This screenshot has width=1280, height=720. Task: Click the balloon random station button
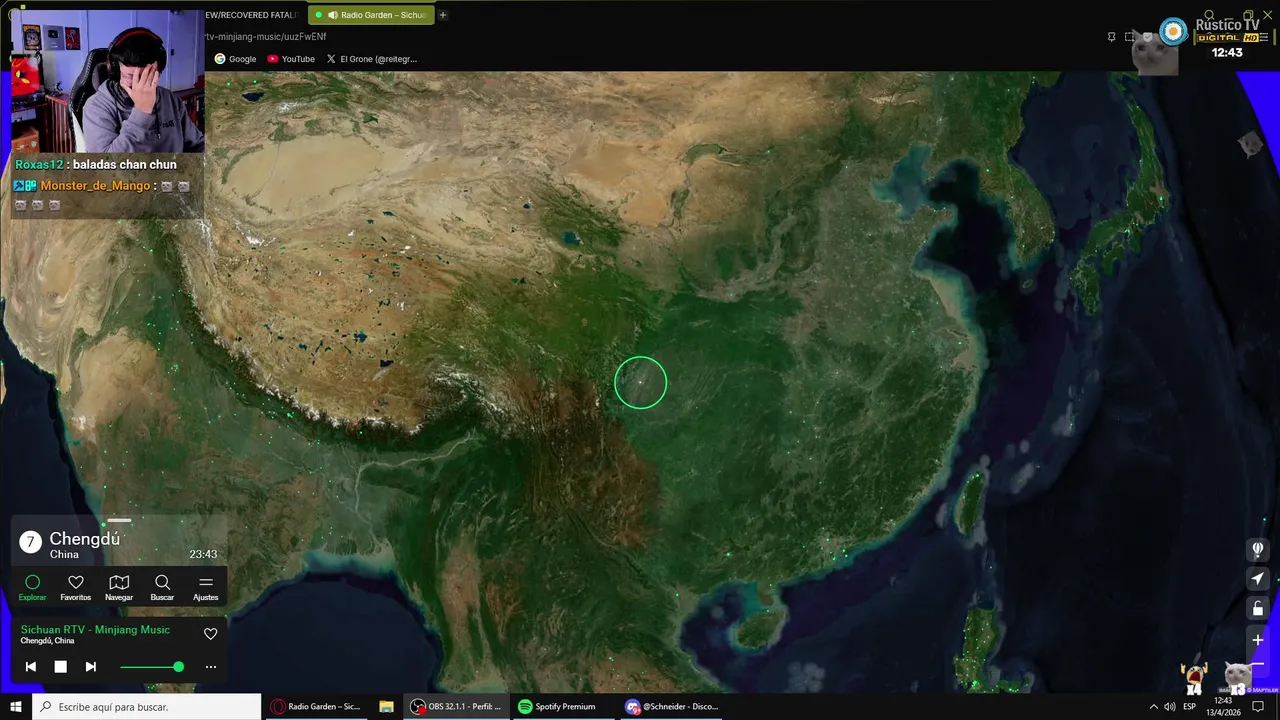1258,549
